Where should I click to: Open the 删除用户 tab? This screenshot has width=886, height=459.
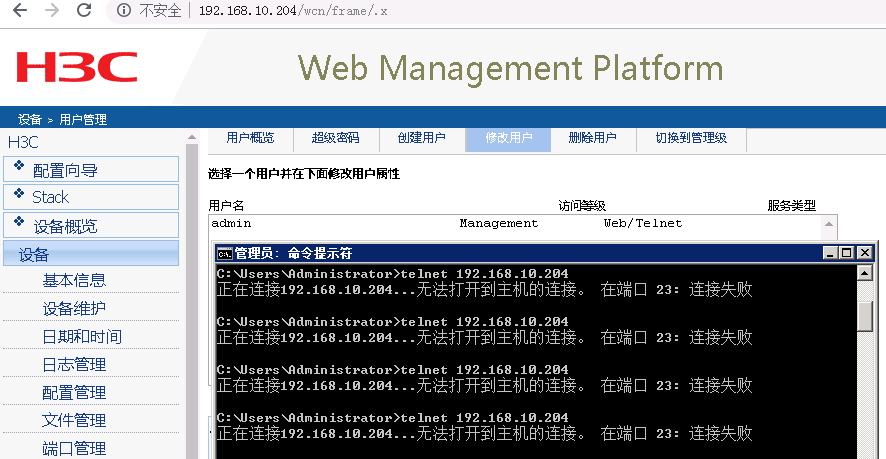click(593, 138)
